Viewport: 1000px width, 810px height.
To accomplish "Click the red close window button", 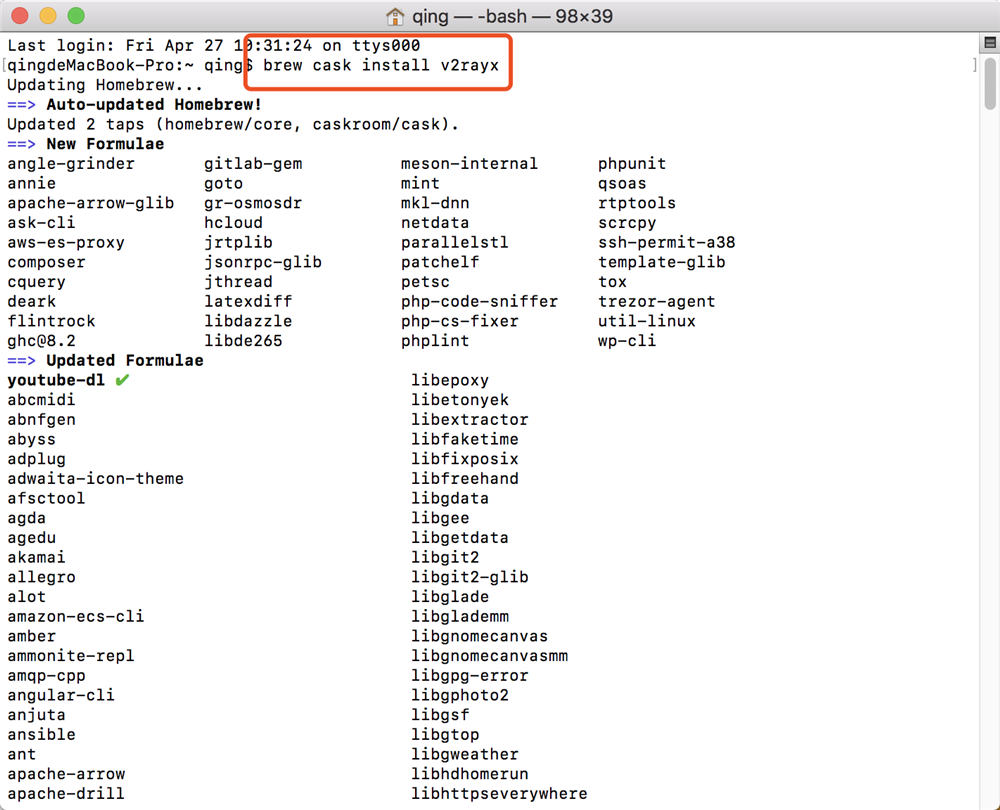I will point(20,16).
